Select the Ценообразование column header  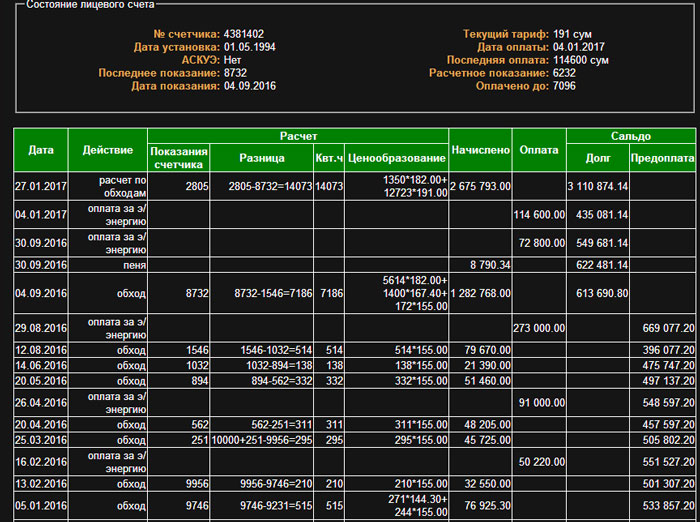pos(397,158)
